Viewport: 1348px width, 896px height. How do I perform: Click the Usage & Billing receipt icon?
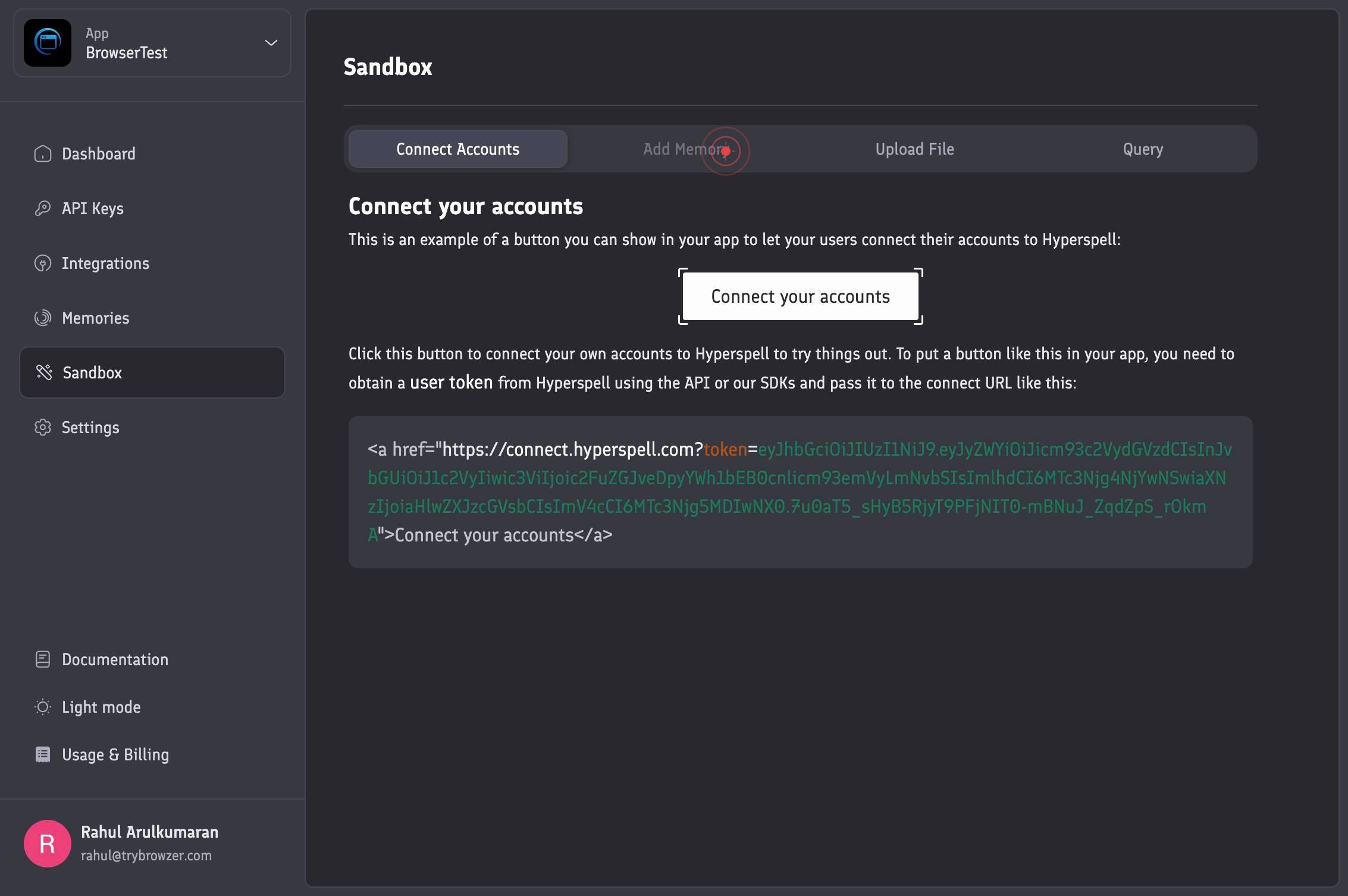click(x=43, y=754)
